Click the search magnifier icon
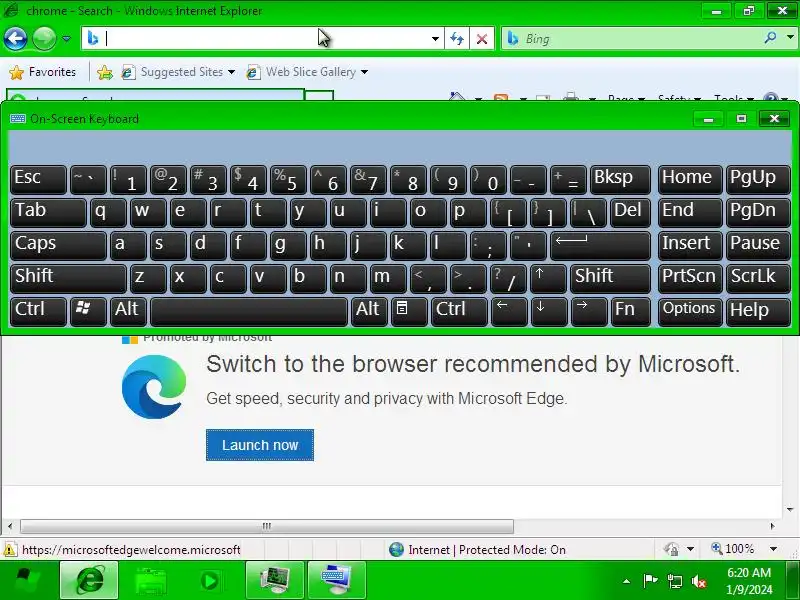Screen dimensions: 800x600 pyautogui.click(x=770, y=38)
